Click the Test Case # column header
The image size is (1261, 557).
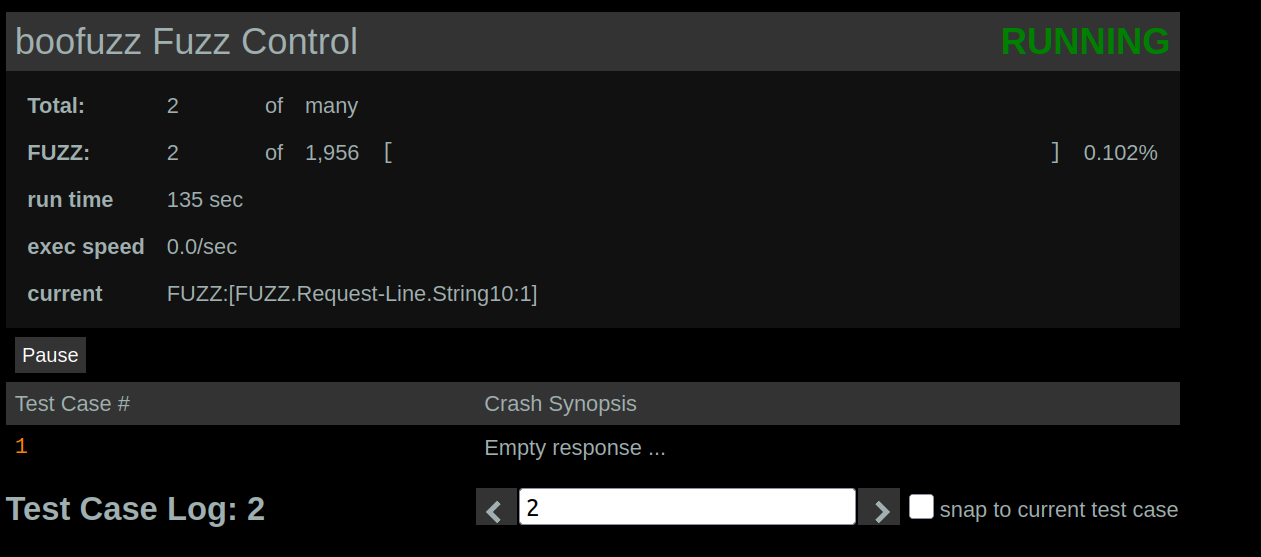73,404
